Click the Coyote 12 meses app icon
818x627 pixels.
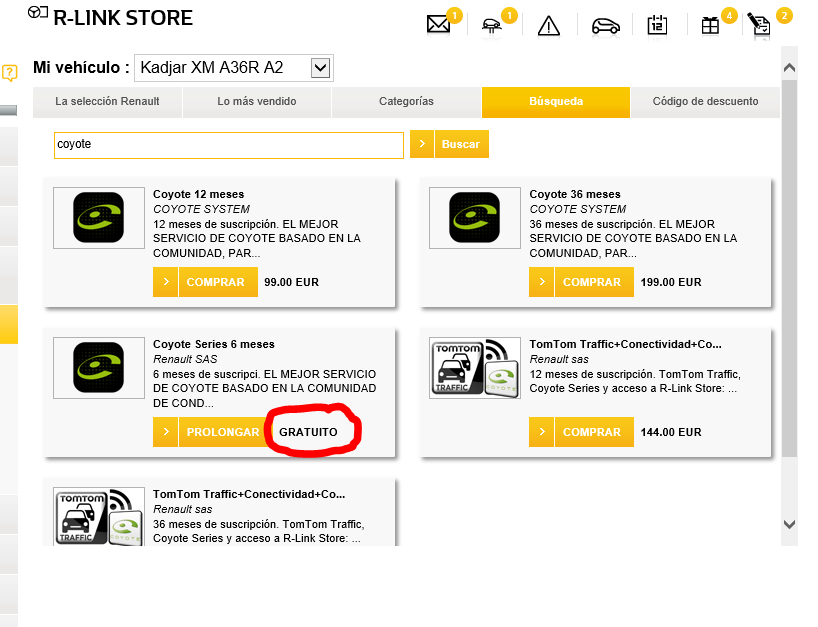coord(99,218)
